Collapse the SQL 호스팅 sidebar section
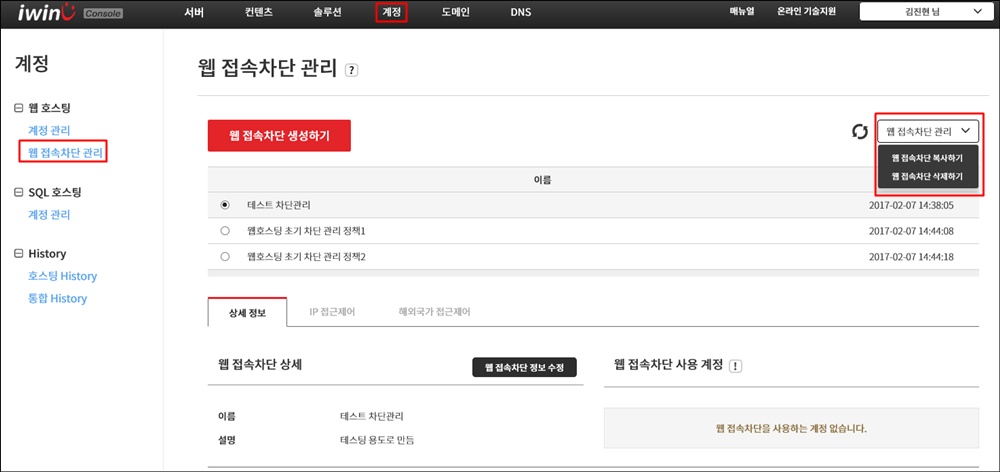 click(x=18, y=192)
